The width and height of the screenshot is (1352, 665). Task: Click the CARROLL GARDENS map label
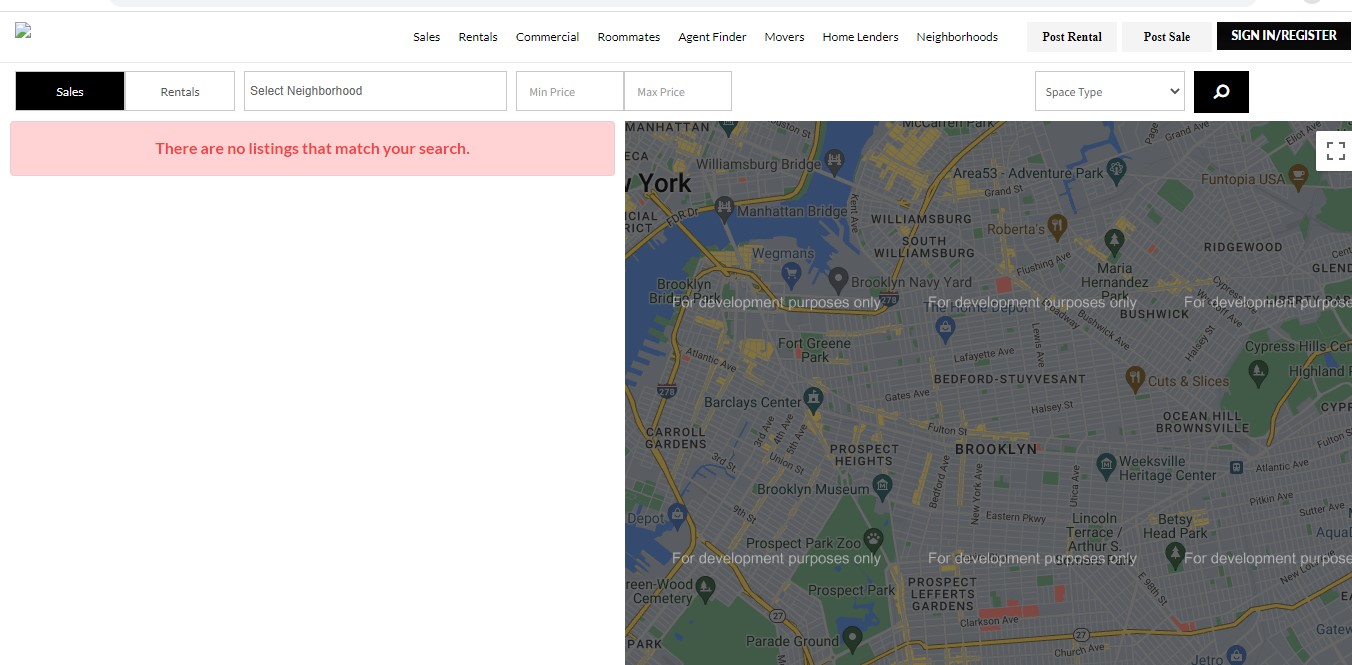click(676, 437)
